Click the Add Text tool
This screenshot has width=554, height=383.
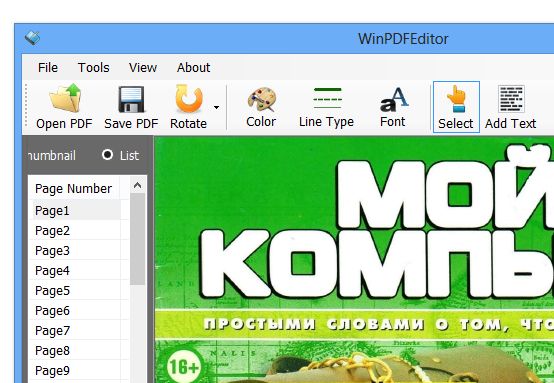click(511, 107)
